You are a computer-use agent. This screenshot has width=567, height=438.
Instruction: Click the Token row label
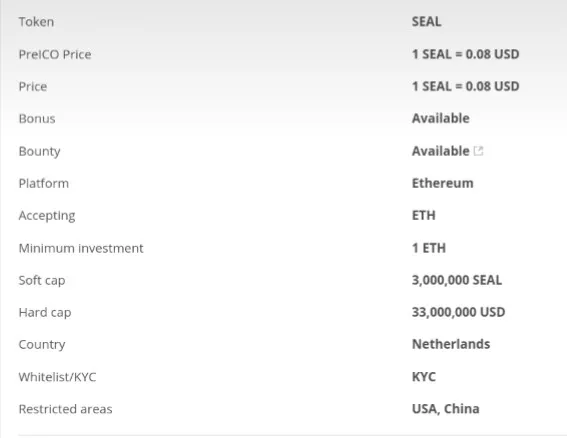click(x=36, y=22)
